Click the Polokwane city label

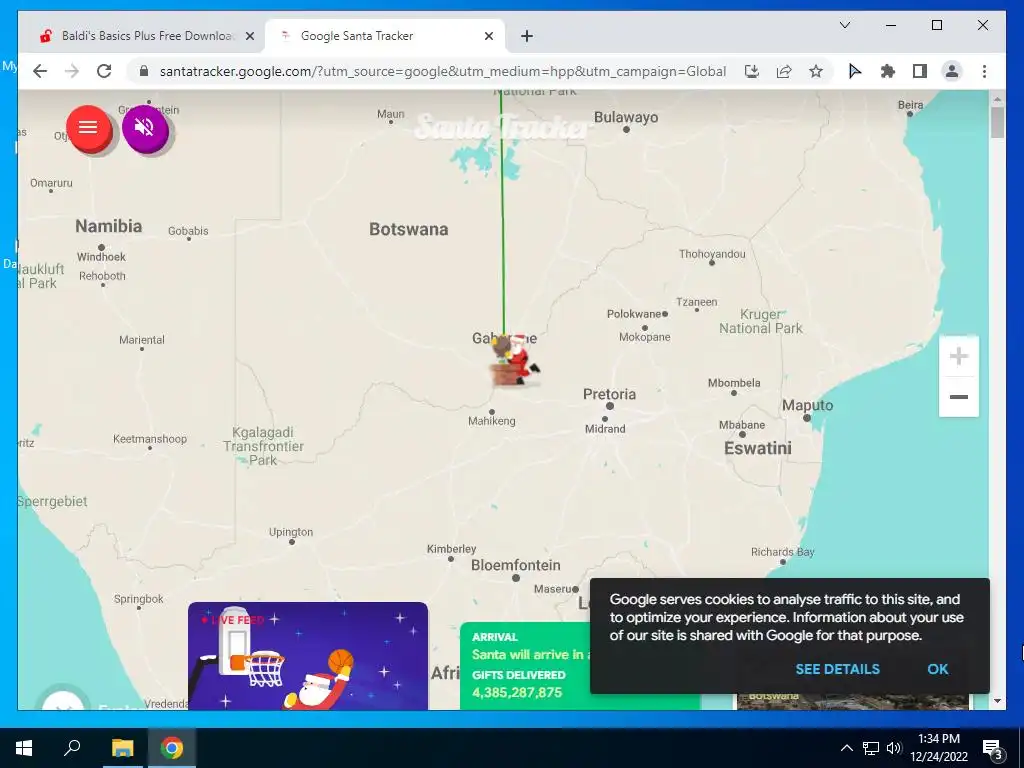tap(633, 314)
